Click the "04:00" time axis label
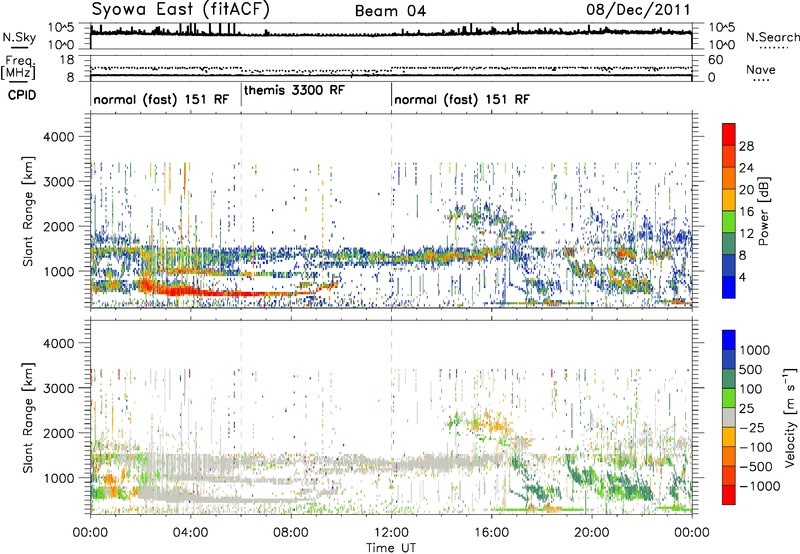Image resolution: width=800 pixels, height=554 pixels. tap(190, 533)
